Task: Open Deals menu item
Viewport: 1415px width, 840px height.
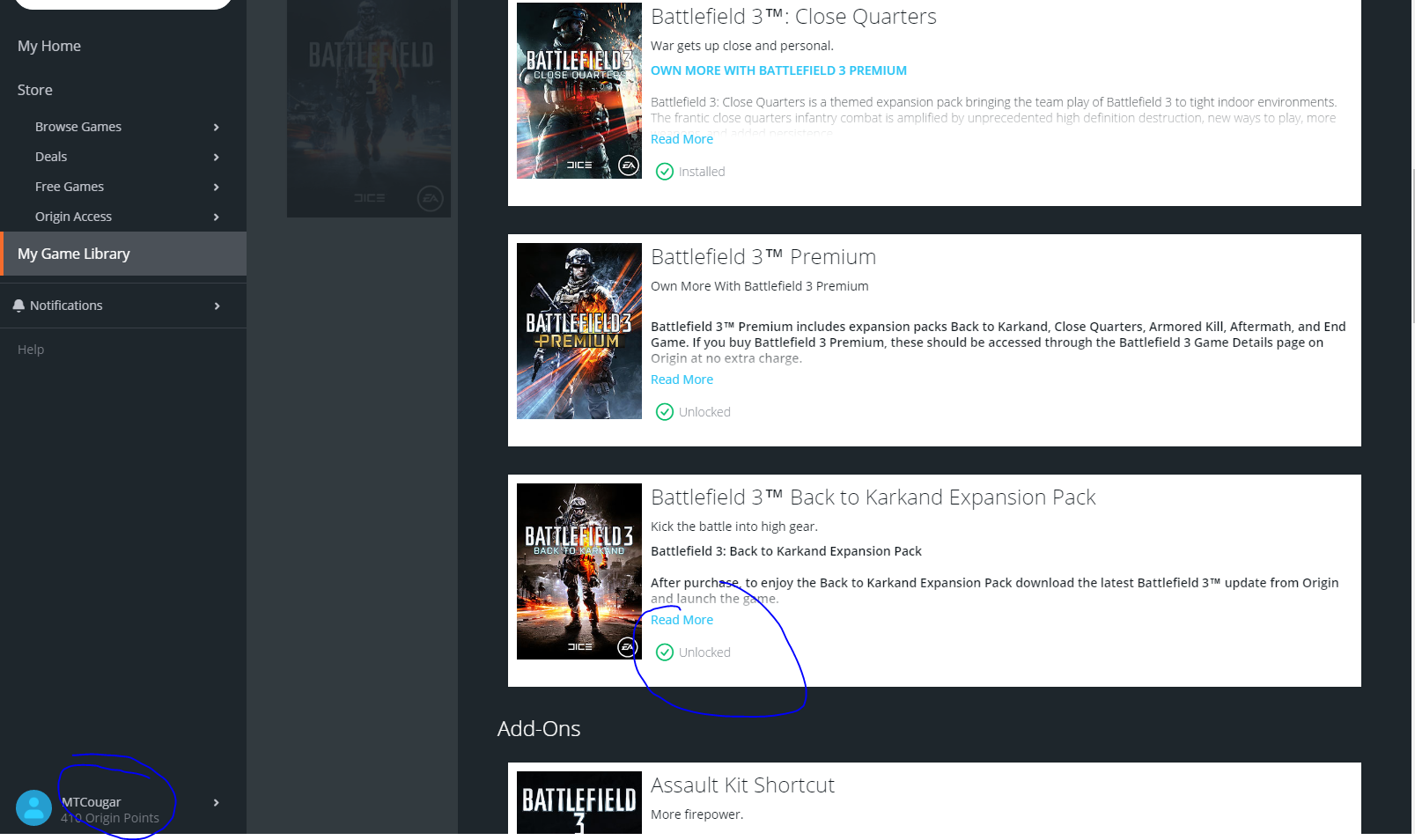Action: click(51, 157)
